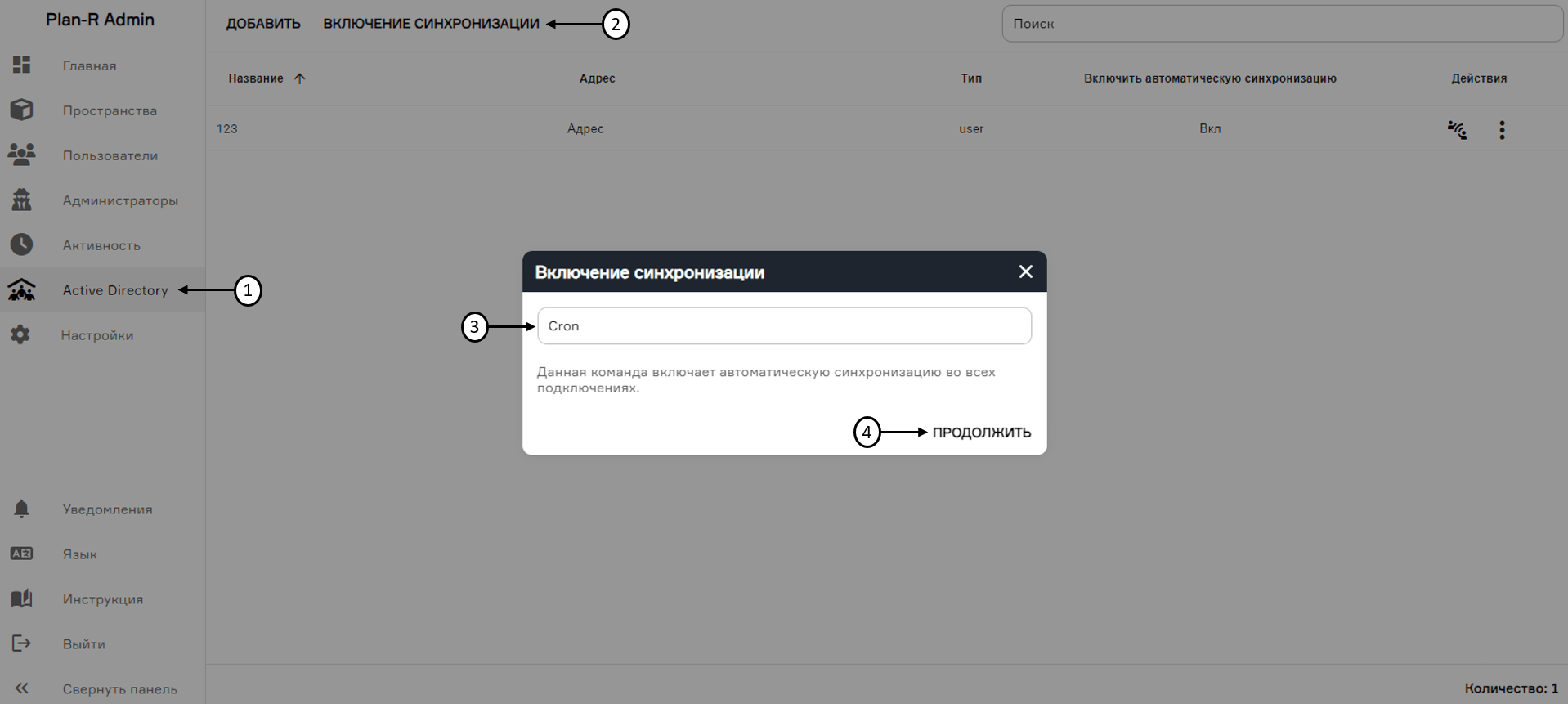Viewport: 1568px width, 704px height.
Task: Click the ДОБАВИТЬ button
Action: click(263, 24)
